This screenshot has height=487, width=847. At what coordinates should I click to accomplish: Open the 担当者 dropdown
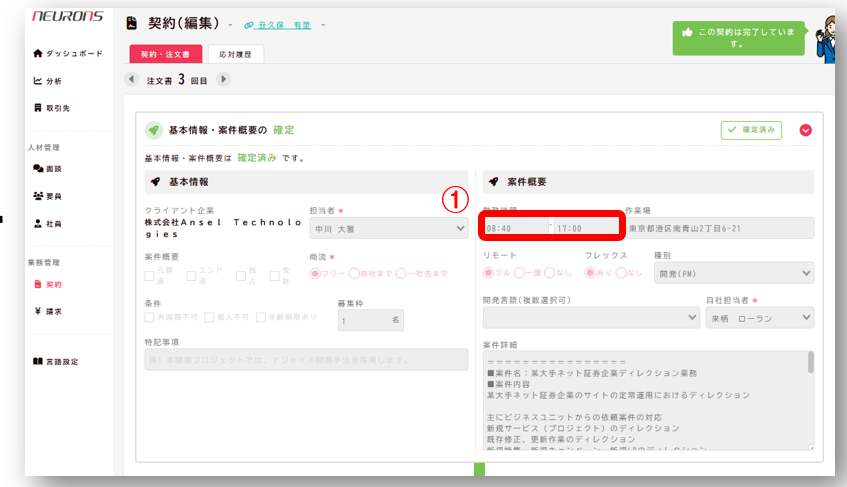pos(388,229)
